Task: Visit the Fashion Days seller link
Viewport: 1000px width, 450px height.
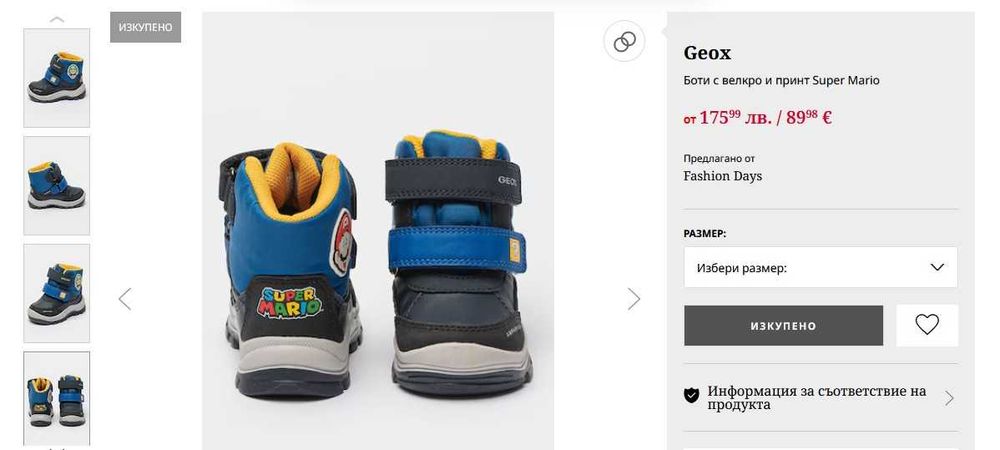Action: point(722,176)
